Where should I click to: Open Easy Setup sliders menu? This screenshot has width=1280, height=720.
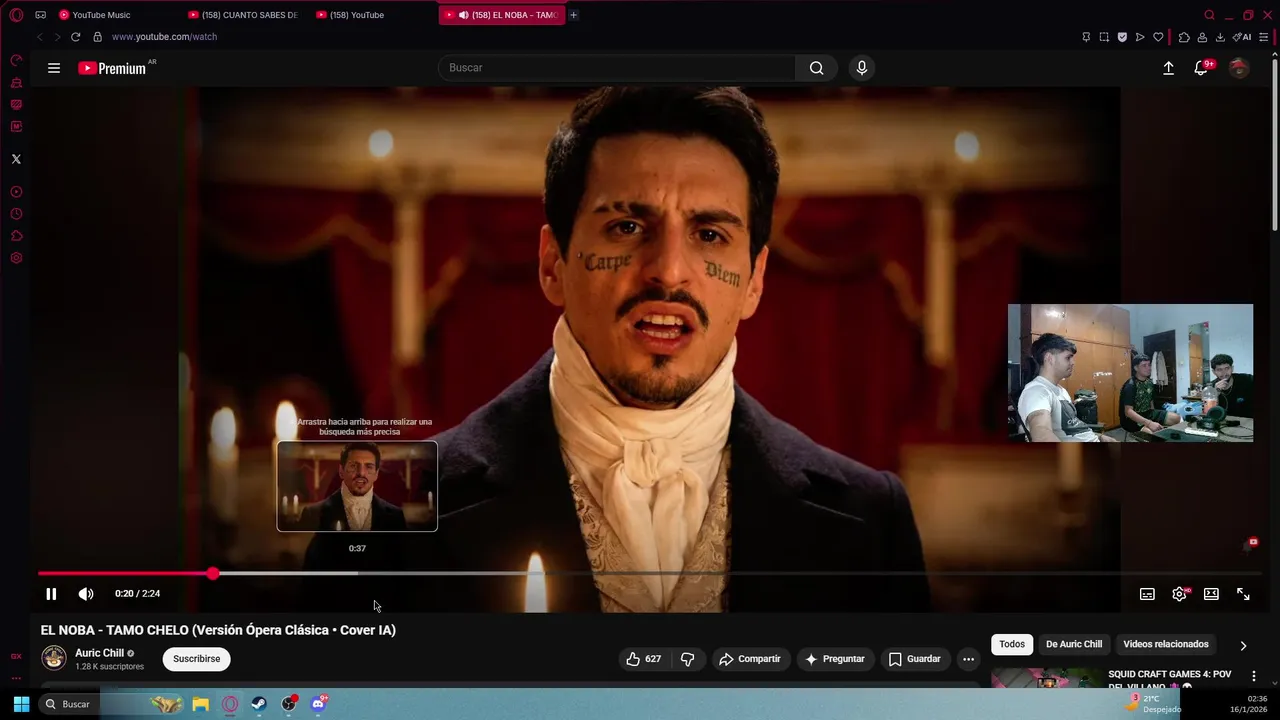coord(1264,37)
